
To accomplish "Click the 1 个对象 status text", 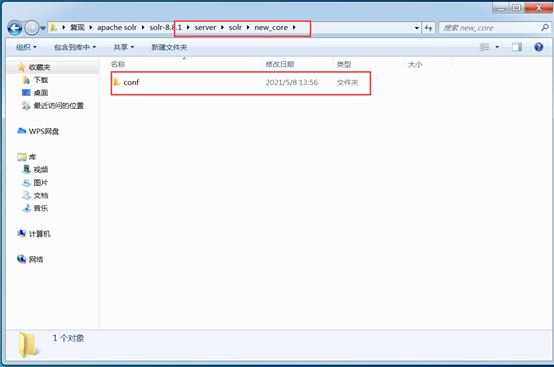I will click(x=69, y=338).
